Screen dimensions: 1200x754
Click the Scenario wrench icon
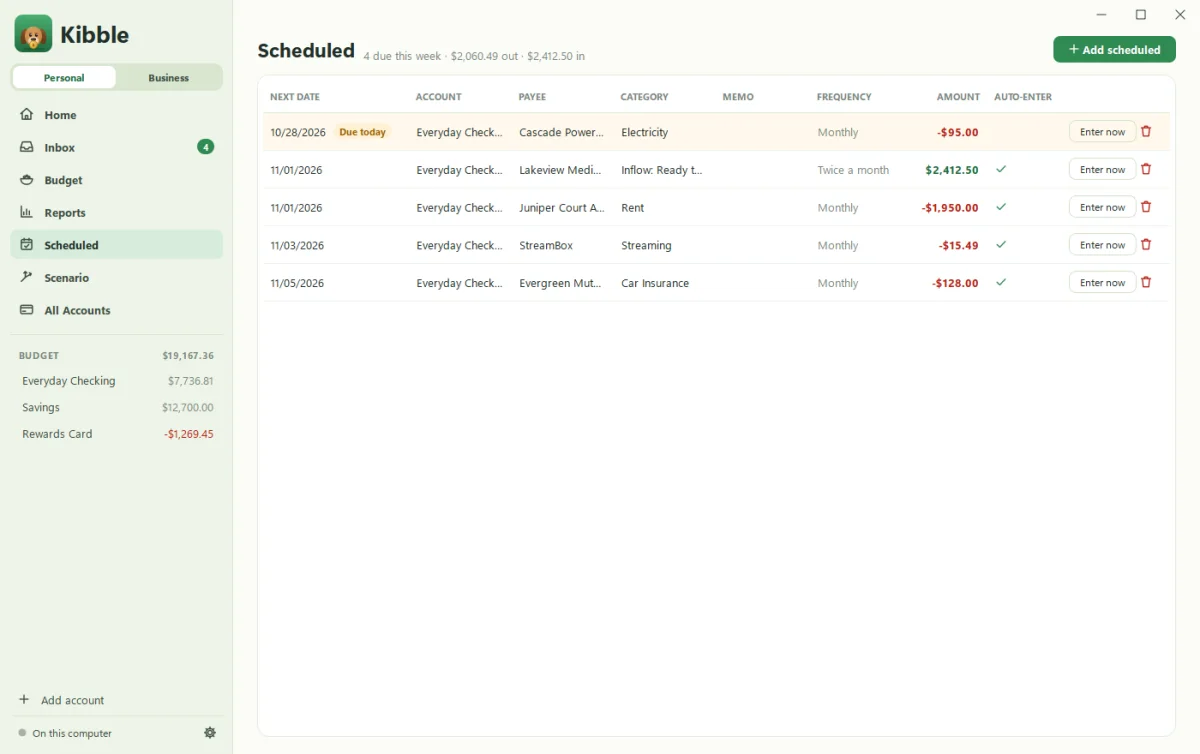coord(26,277)
